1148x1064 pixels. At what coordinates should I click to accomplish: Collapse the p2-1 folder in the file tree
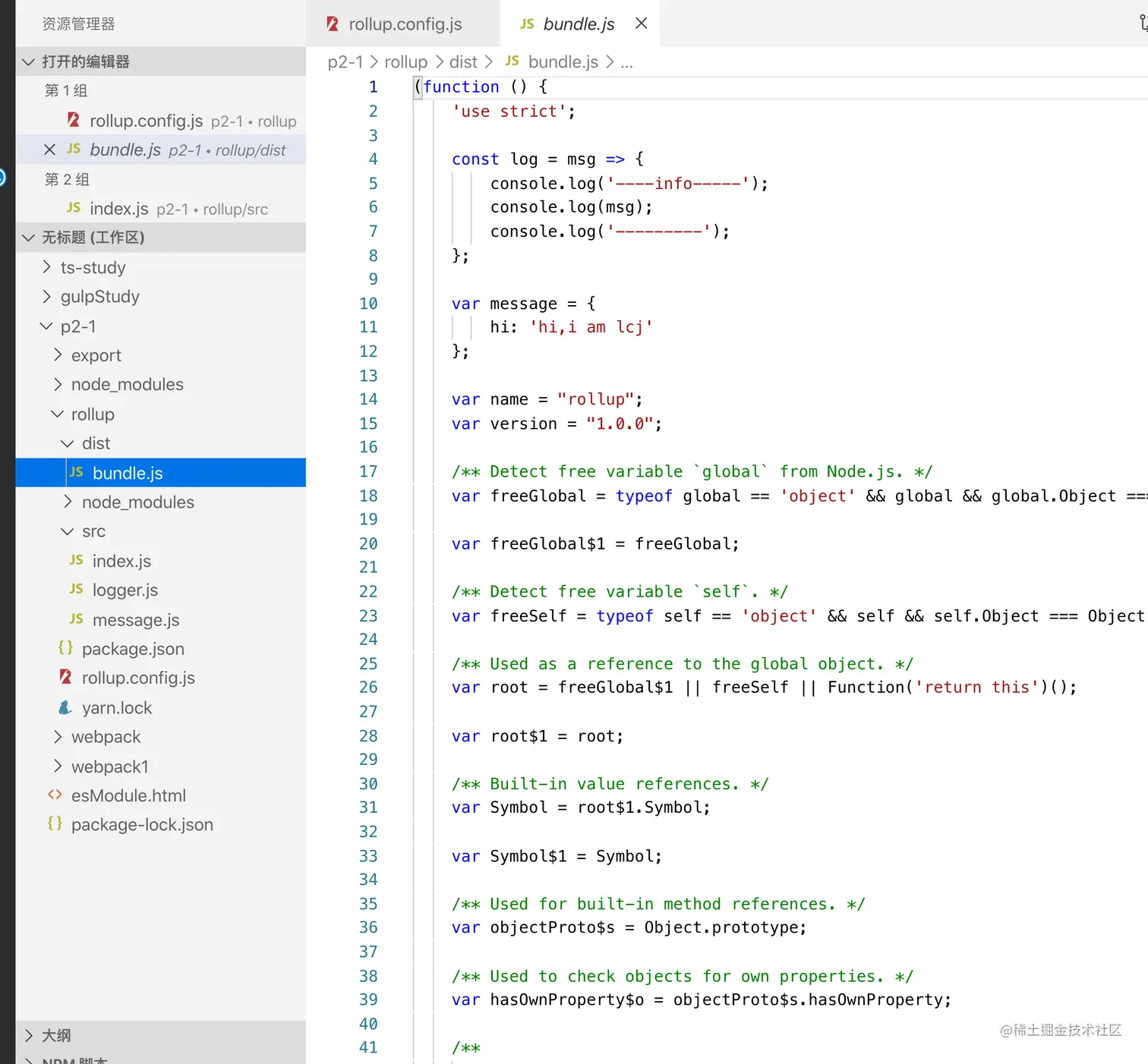pos(47,326)
